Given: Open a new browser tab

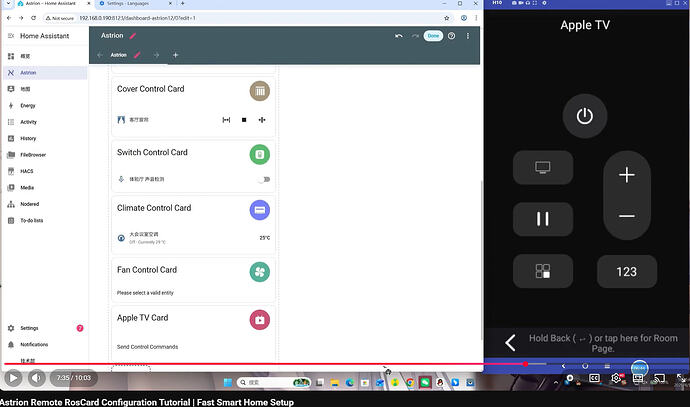Looking at the screenshot, I should point(183,4).
